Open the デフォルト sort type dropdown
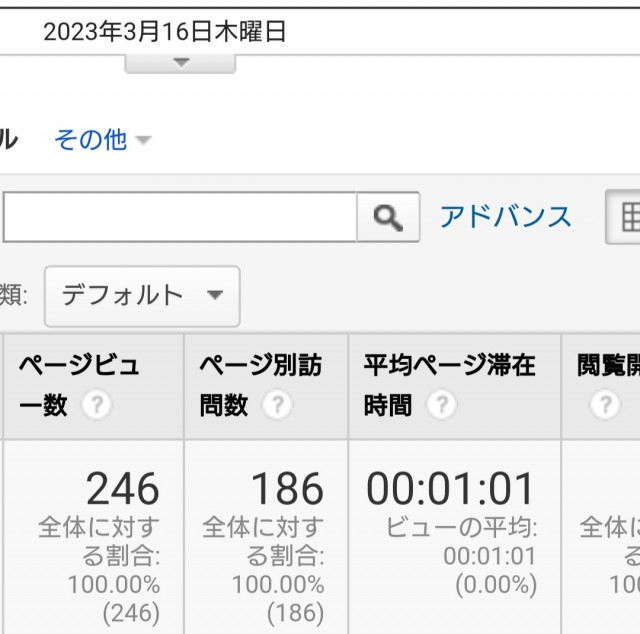This screenshot has height=634, width=640. tap(142, 295)
